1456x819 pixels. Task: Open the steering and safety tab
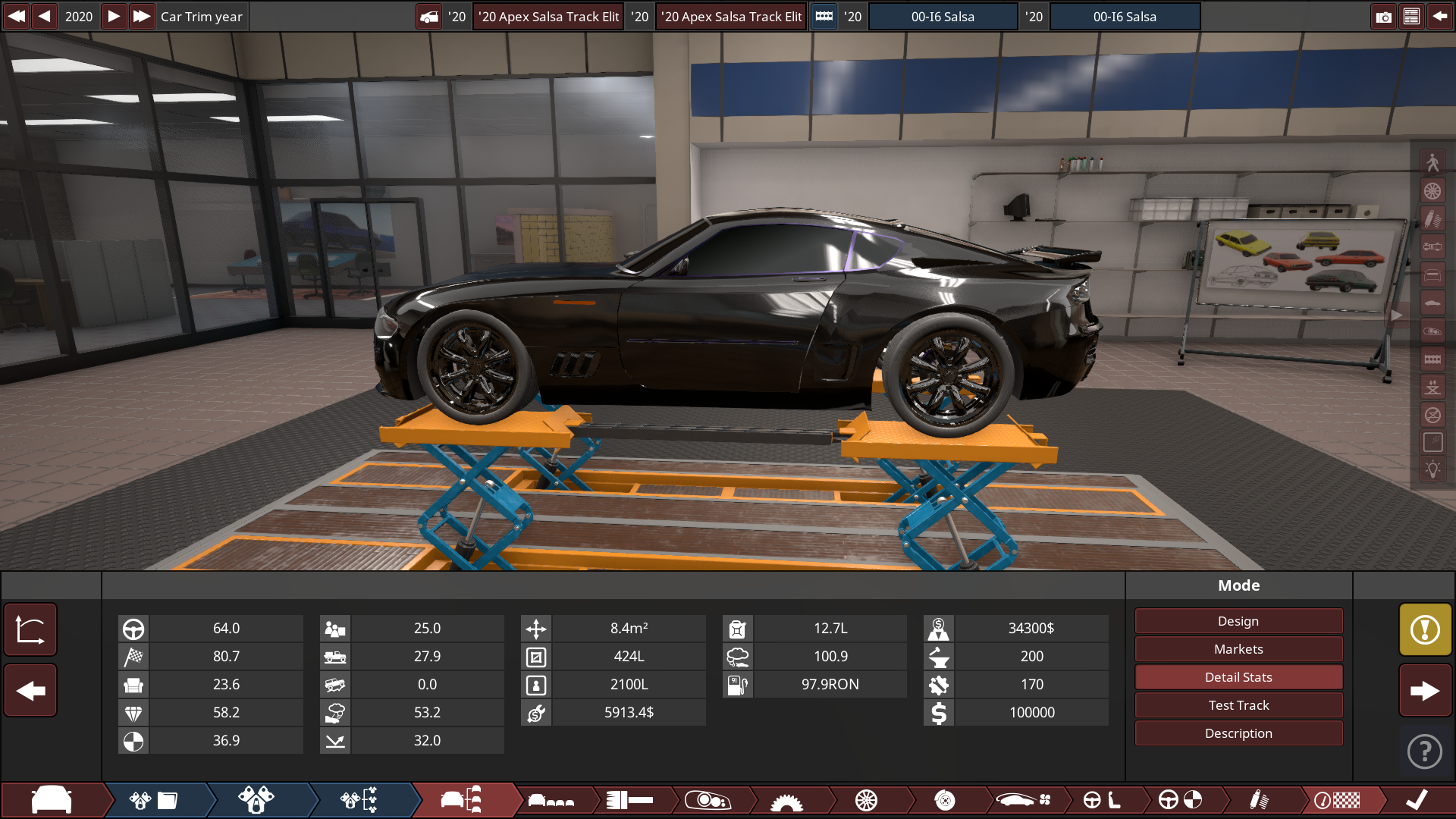point(1180,800)
